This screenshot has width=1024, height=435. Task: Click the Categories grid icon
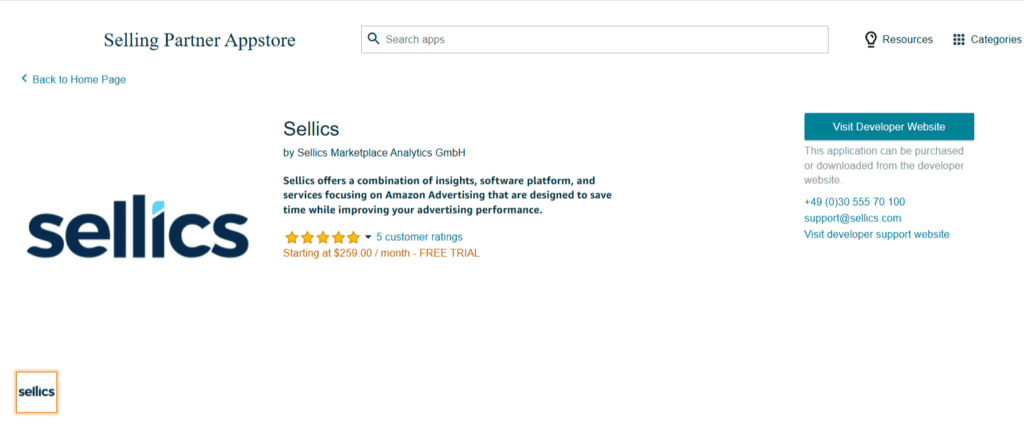958,40
